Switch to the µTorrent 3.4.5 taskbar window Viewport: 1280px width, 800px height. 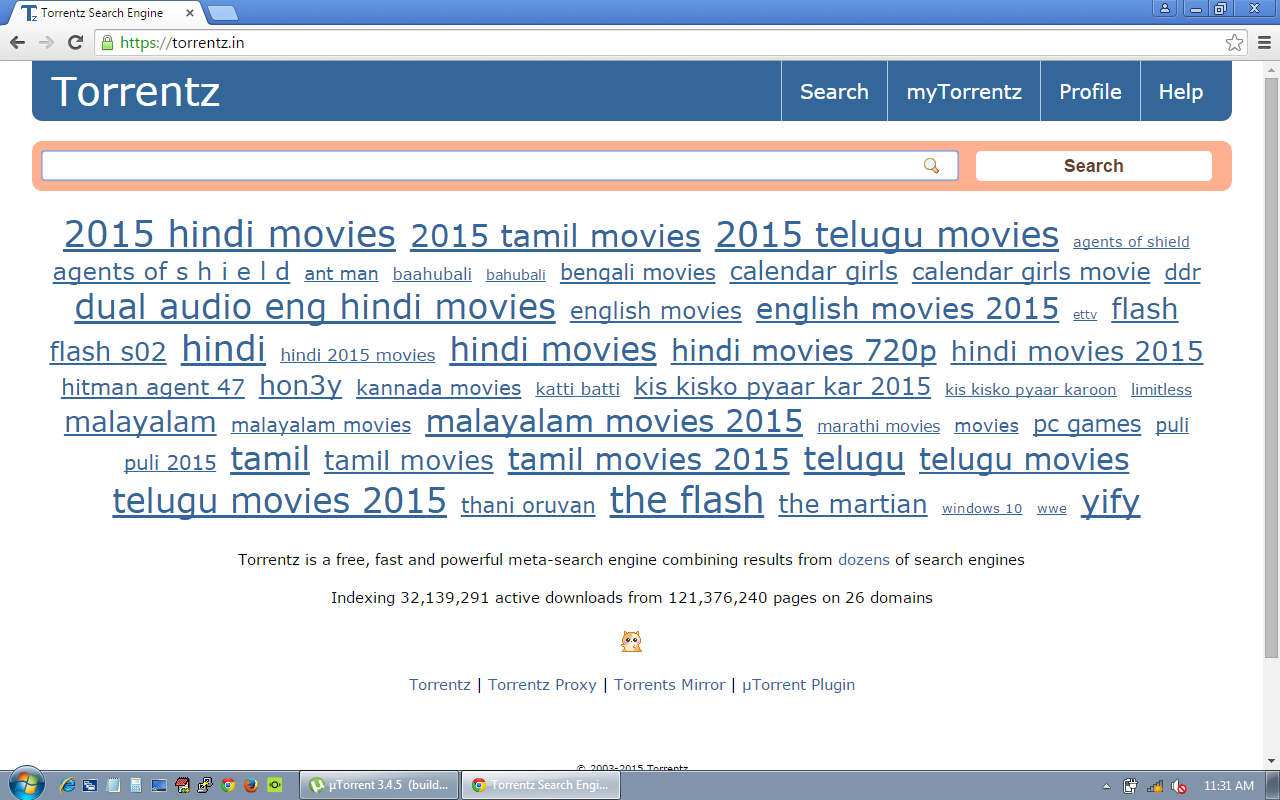point(379,785)
